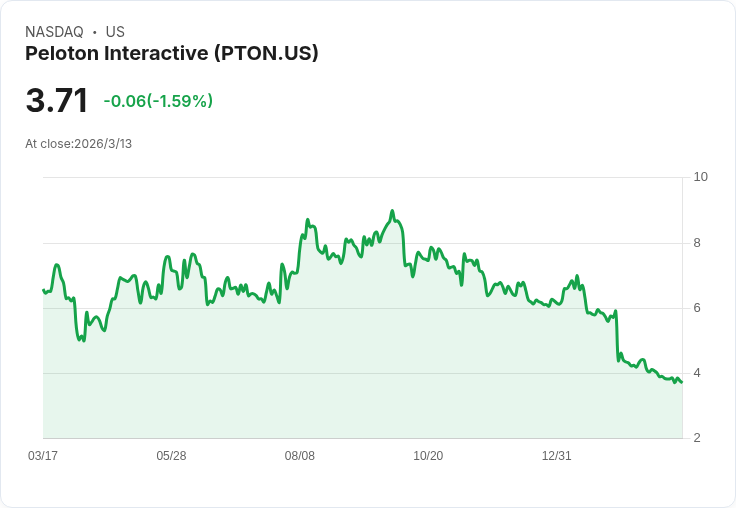Click the -0.06(-1.59%) price change
The image size is (736, 508).
pos(158,101)
